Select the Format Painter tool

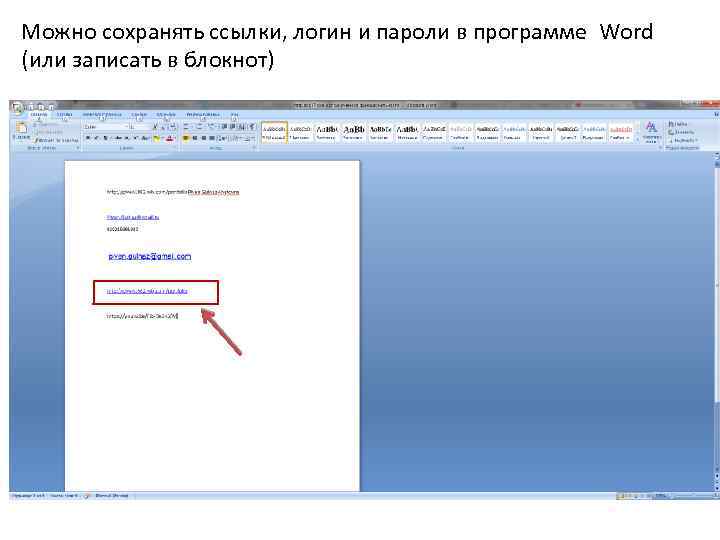pyautogui.click(x=56, y=140)
